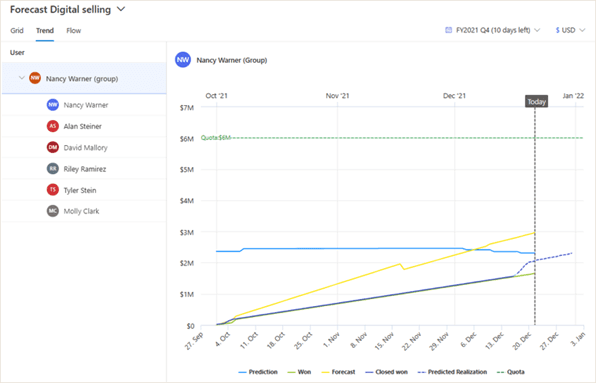
Task: Click the blue NW avatar for Nancy Warner
Action: click(53, 105)
